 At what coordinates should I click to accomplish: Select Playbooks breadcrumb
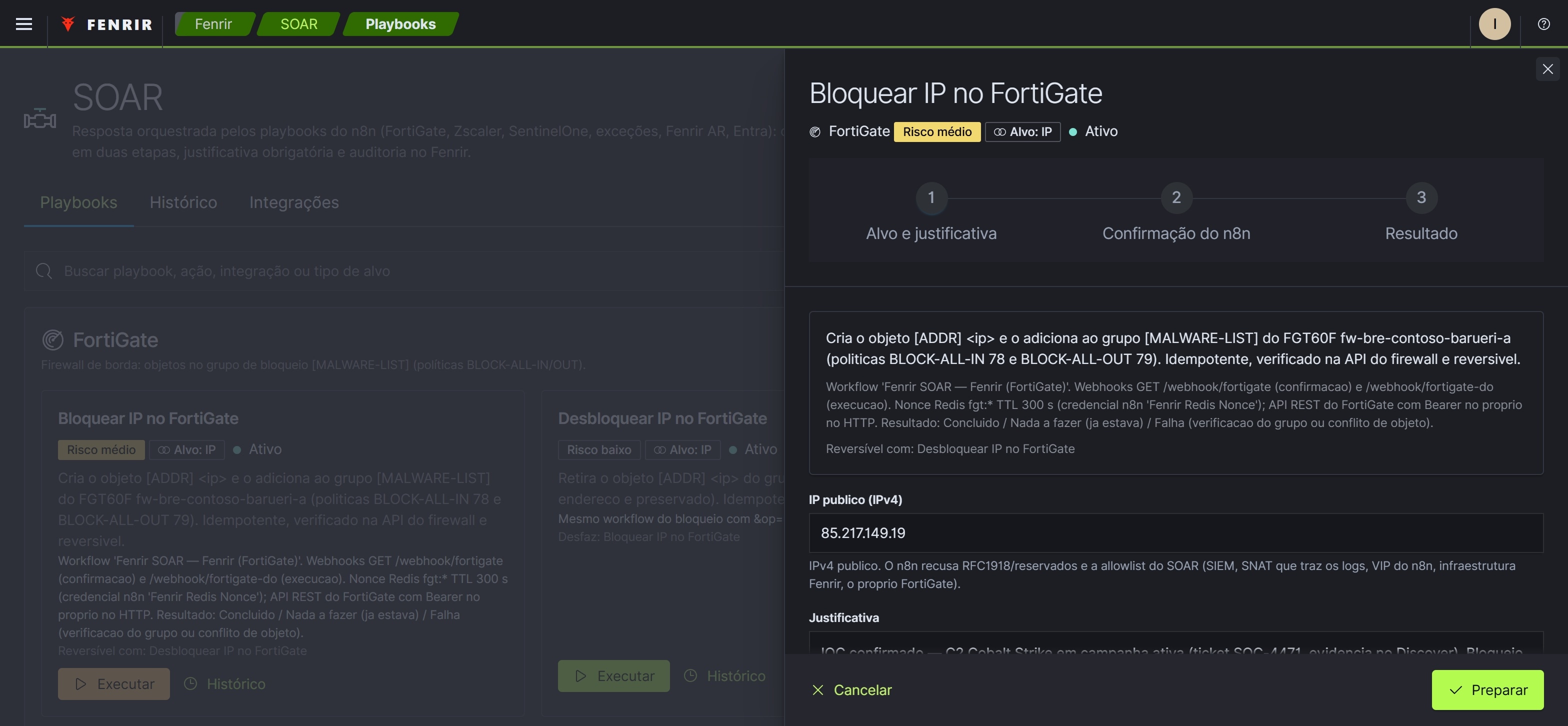pyautogui.click(x=400, y=23)
